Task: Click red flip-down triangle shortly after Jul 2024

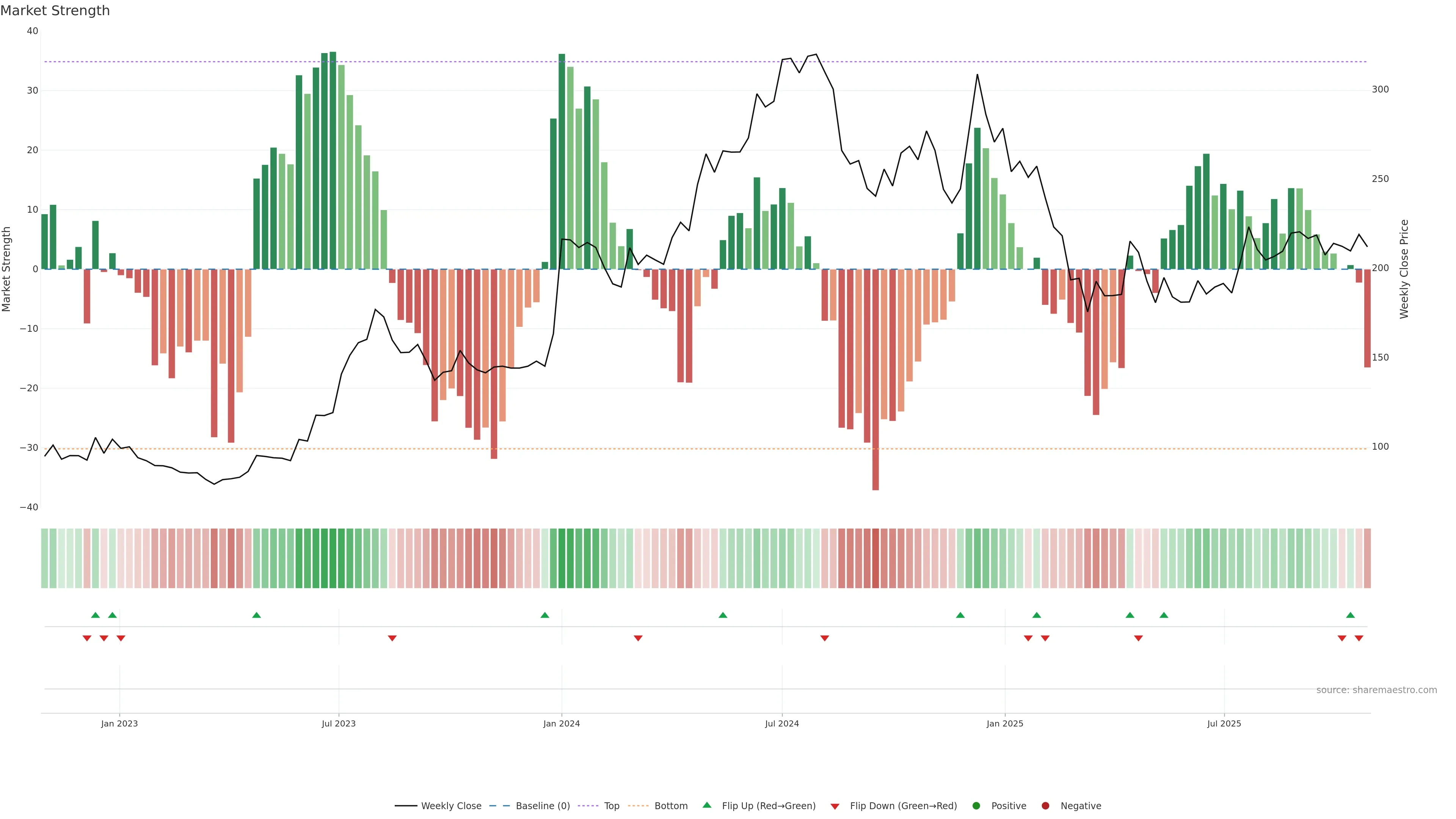Action: 825,638
